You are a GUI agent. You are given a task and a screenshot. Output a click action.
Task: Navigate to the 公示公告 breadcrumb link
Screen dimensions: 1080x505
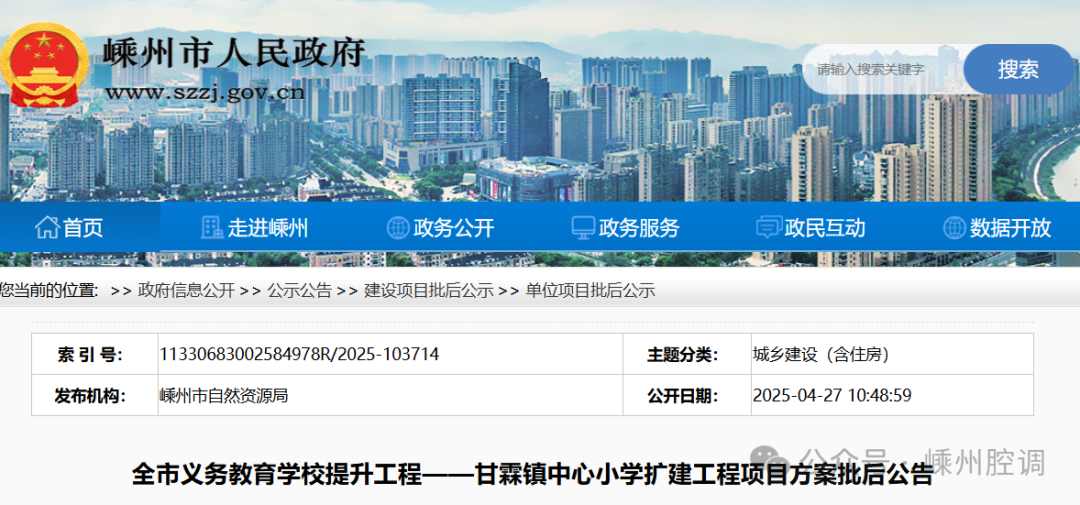(299, 290)
